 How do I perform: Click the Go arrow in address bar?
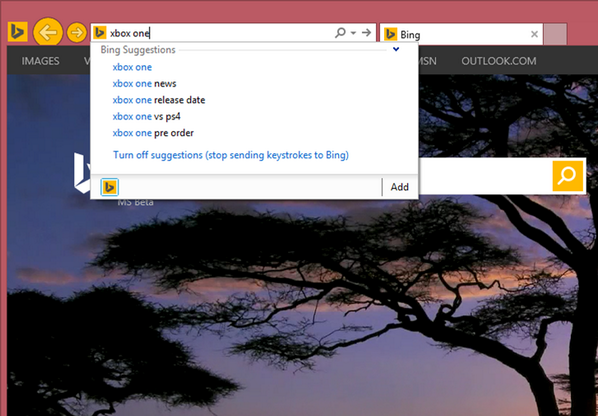367,33
